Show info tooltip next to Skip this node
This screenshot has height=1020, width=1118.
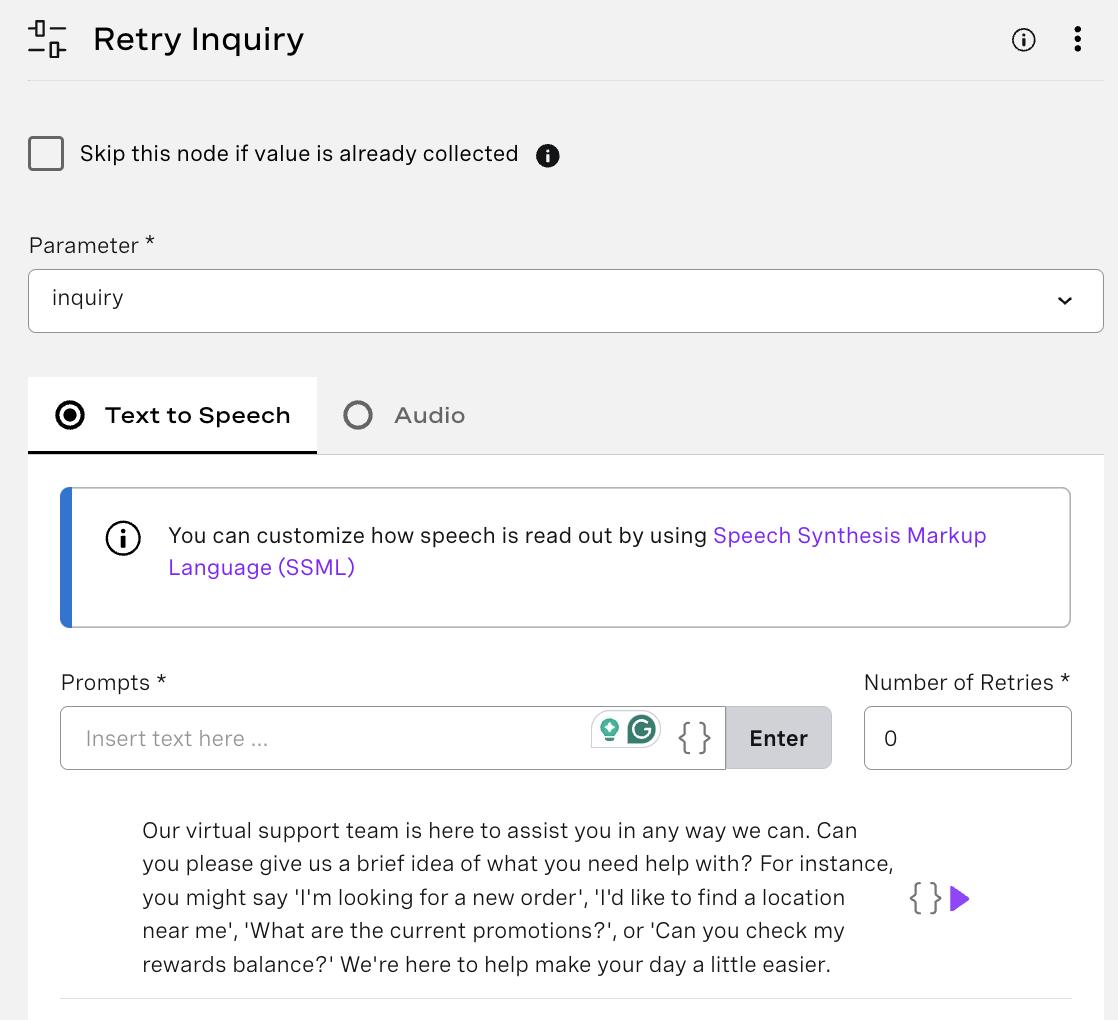(x=548, y=155)
